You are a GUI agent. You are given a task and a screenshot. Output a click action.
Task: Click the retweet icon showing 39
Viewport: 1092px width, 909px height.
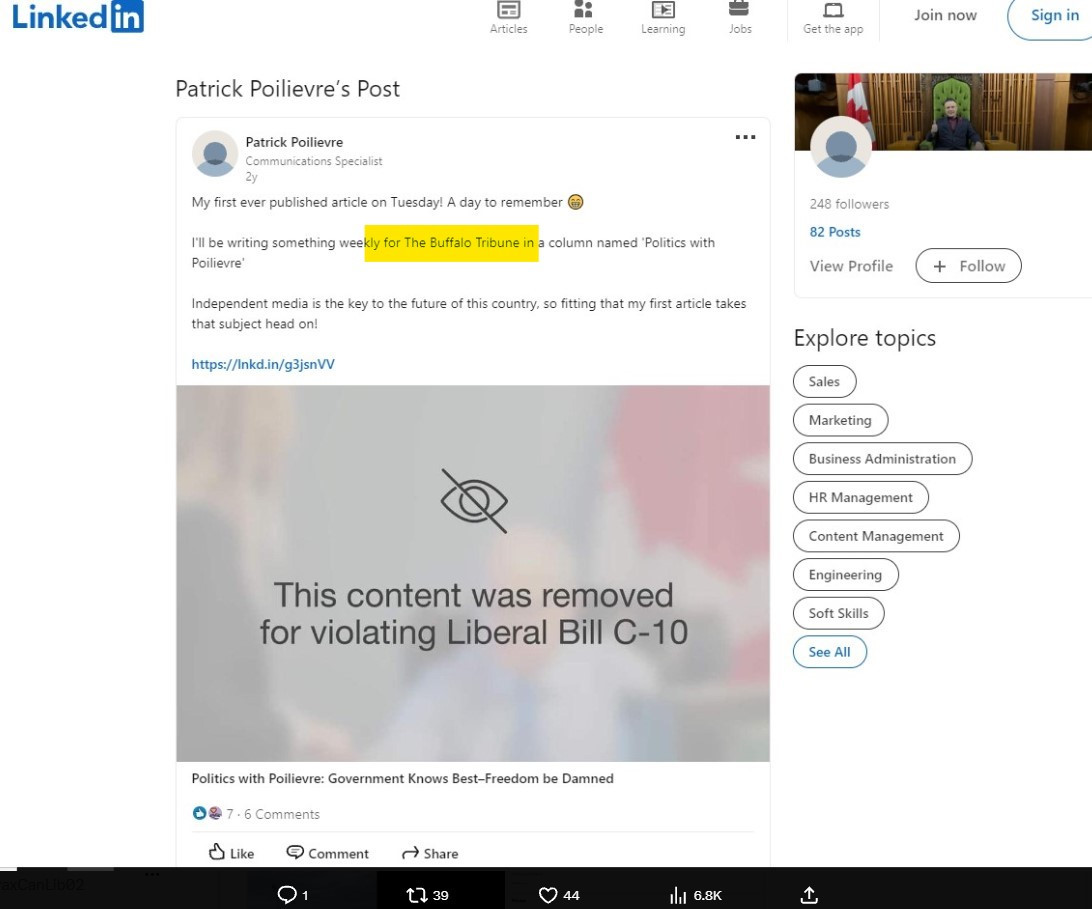coord(417,895)
